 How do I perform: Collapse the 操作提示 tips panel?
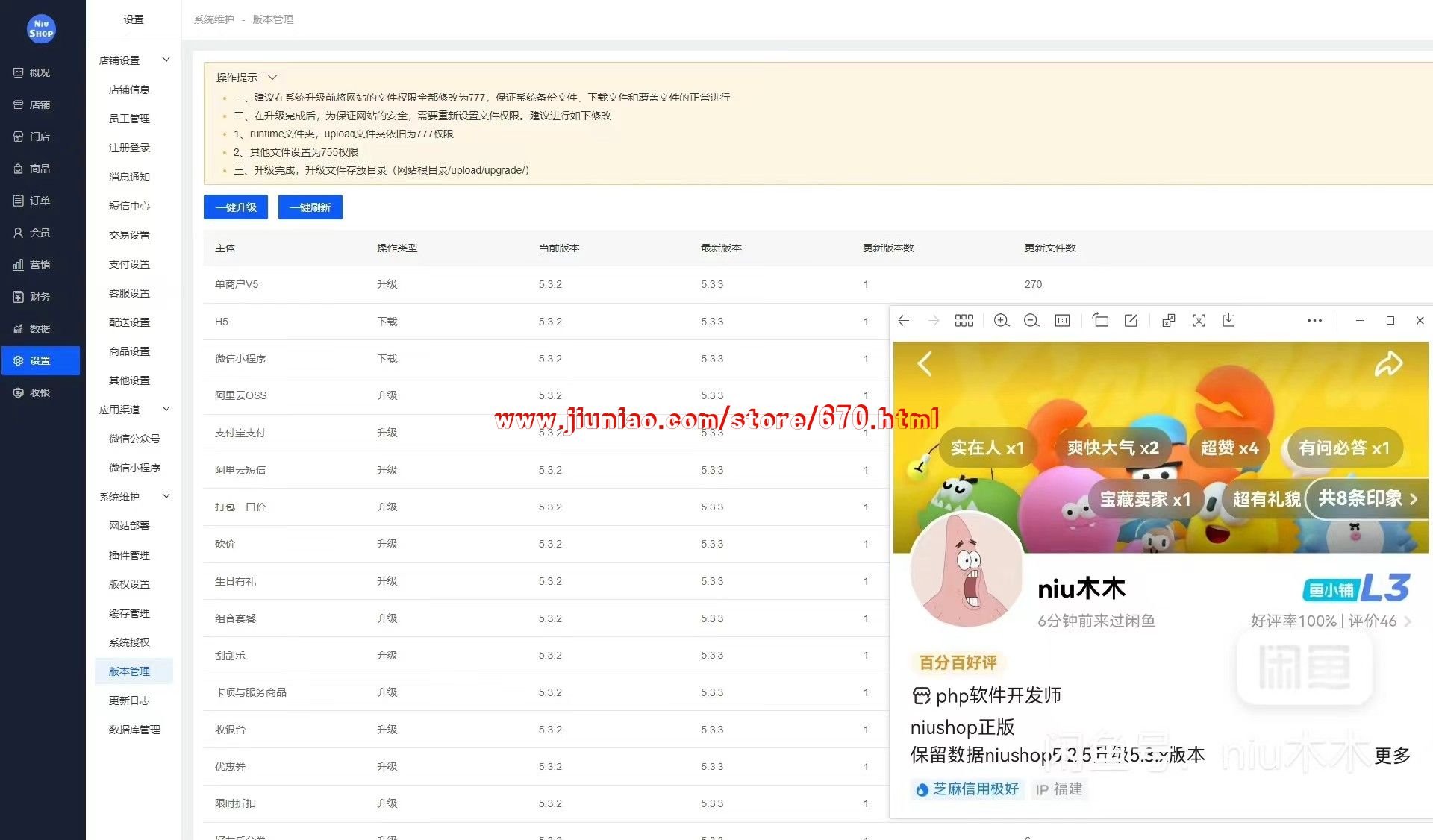click(x=272, y=78)
